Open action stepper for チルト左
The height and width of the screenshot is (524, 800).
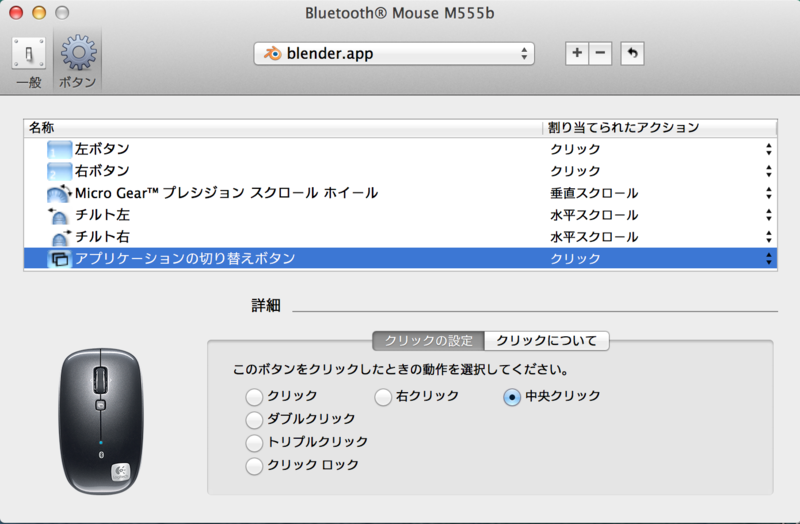pyautogui.click(x=768, y=215)
